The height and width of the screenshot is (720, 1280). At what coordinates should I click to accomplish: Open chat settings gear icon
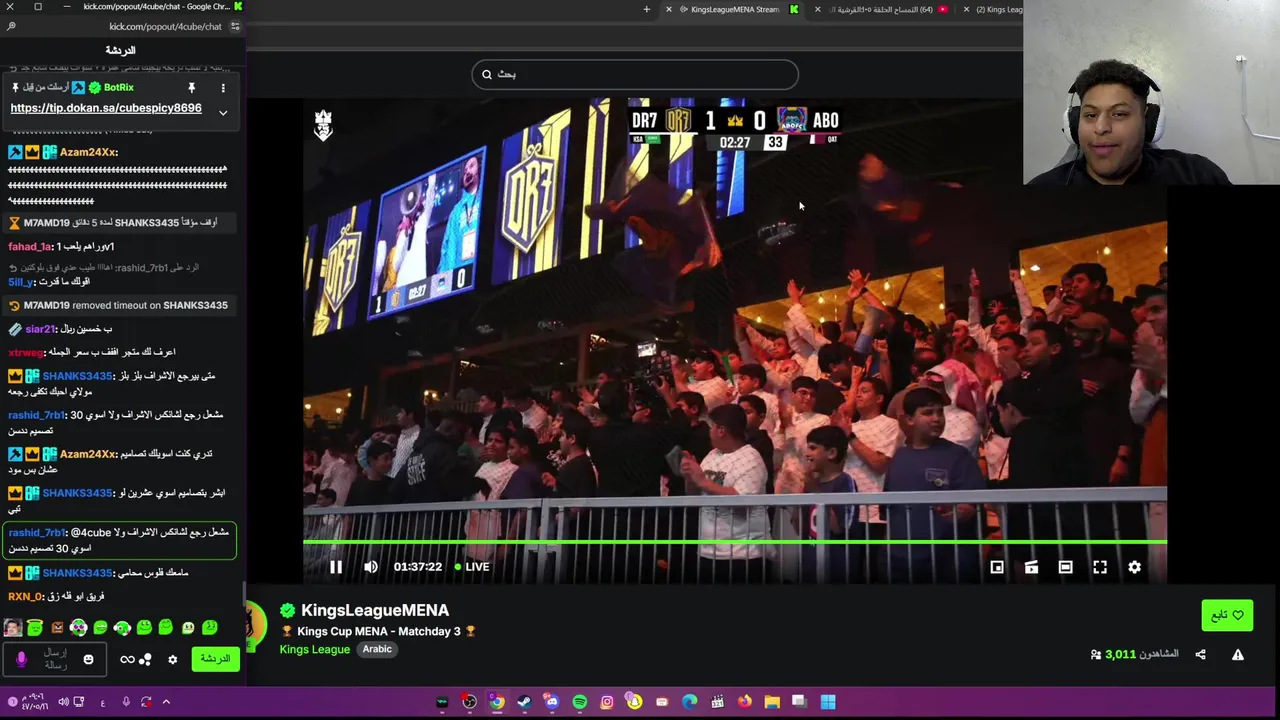click(172, 659)
